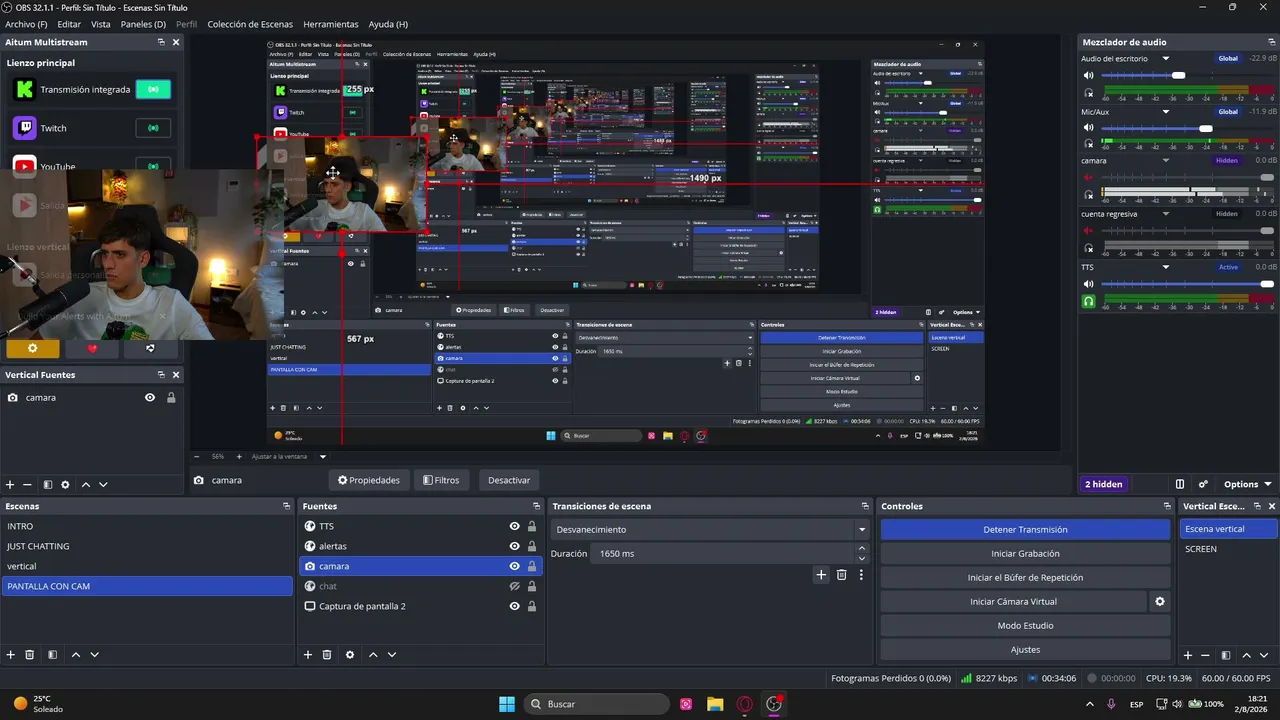Image resolution: width=1280 pixels, height=720 pixels.
Task: Toggle mixer layout icon beside 2 hidden
Action: 1180,484
